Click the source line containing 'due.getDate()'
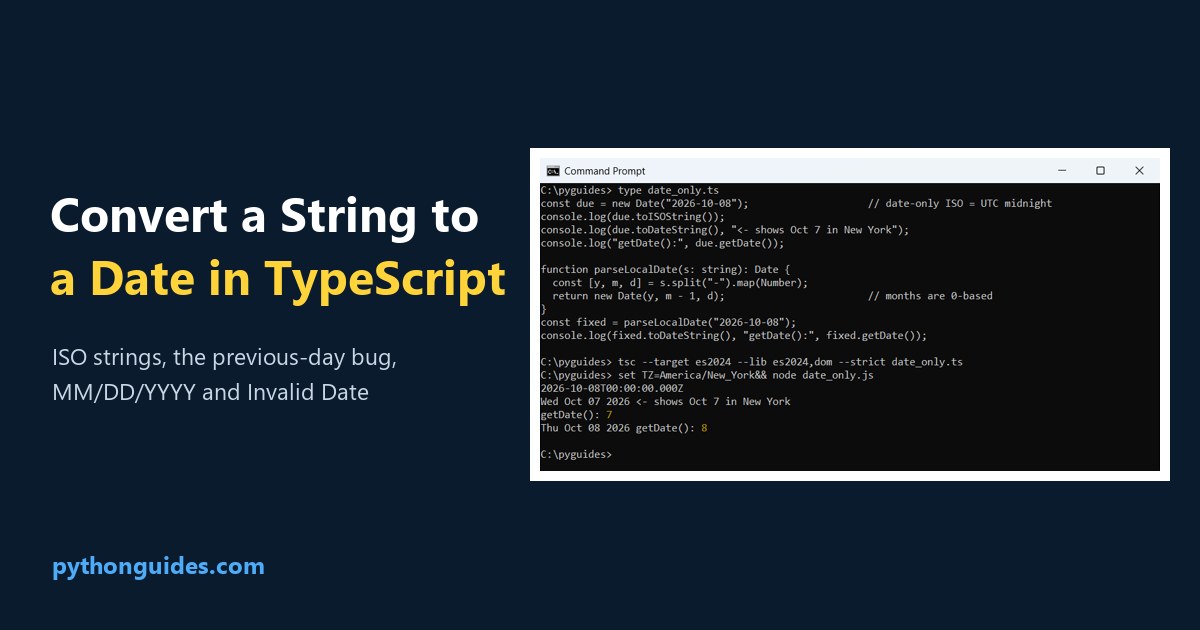 pyautogui.click(x=663, y=243)
